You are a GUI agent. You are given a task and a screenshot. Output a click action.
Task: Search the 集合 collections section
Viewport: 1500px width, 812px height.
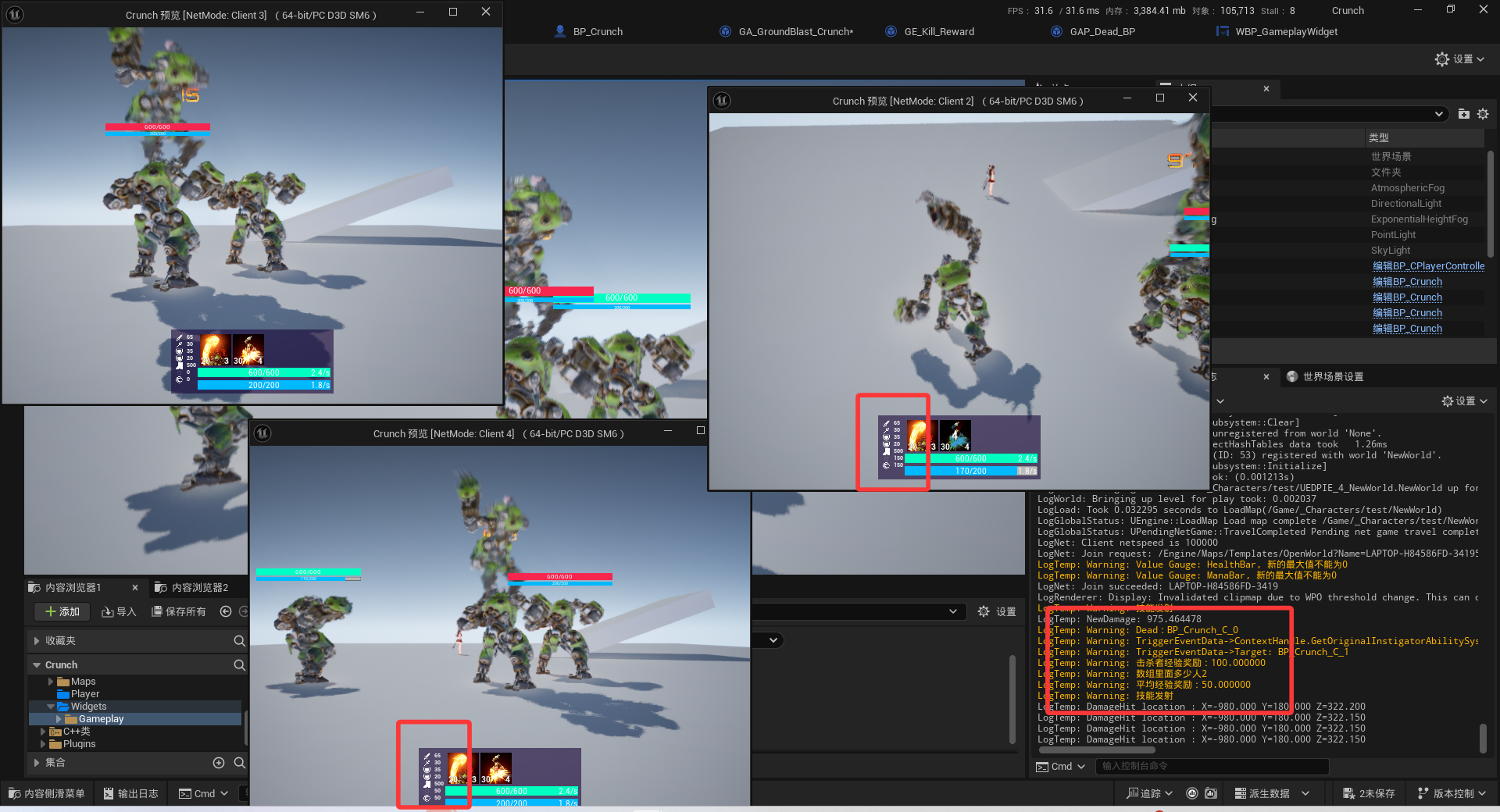(239, 762)
